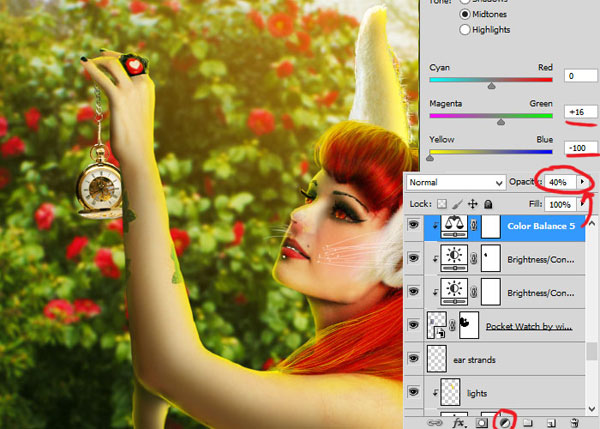Toggle lock image pixels brush icon
The width and height of the screenshot is (600, 429).
pyautogui.click(x=457, y=204)
